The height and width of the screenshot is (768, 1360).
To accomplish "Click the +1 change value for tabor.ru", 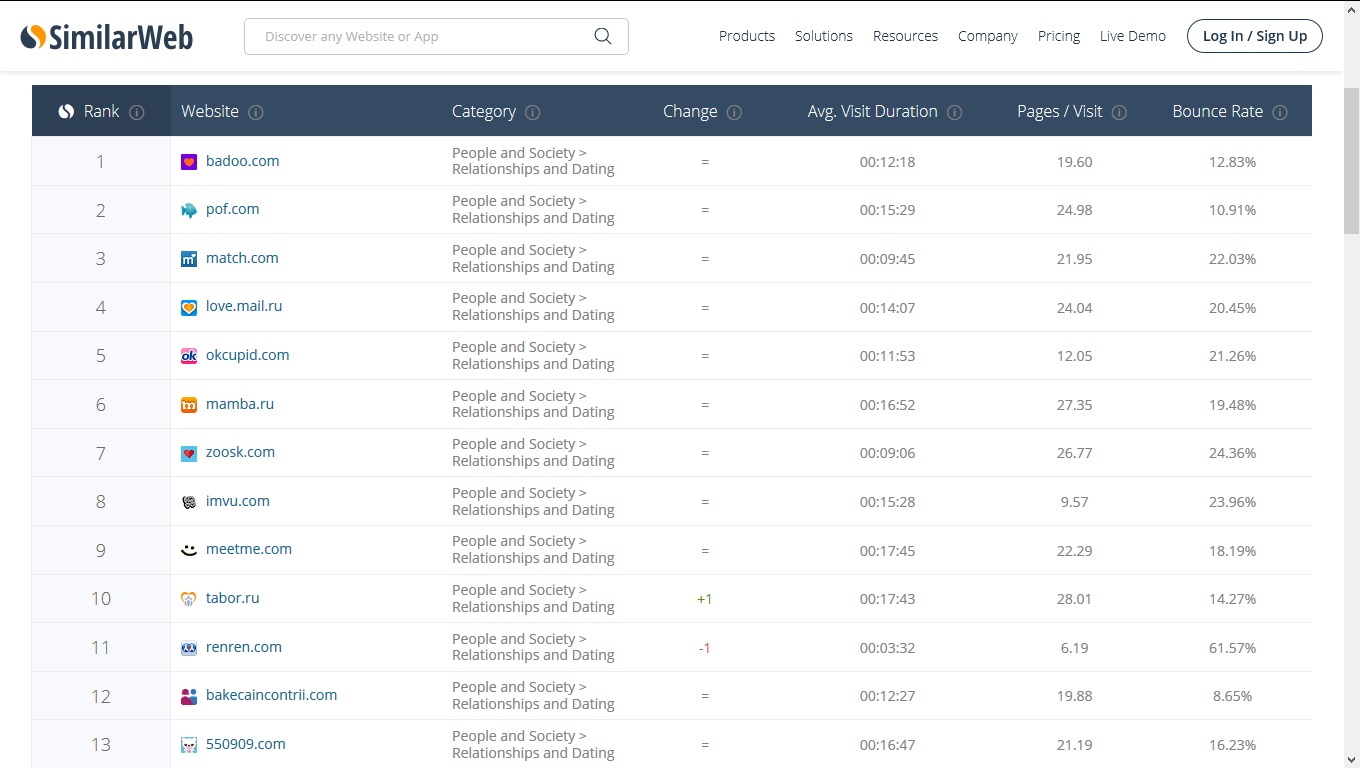I will [x=705, y=599].
